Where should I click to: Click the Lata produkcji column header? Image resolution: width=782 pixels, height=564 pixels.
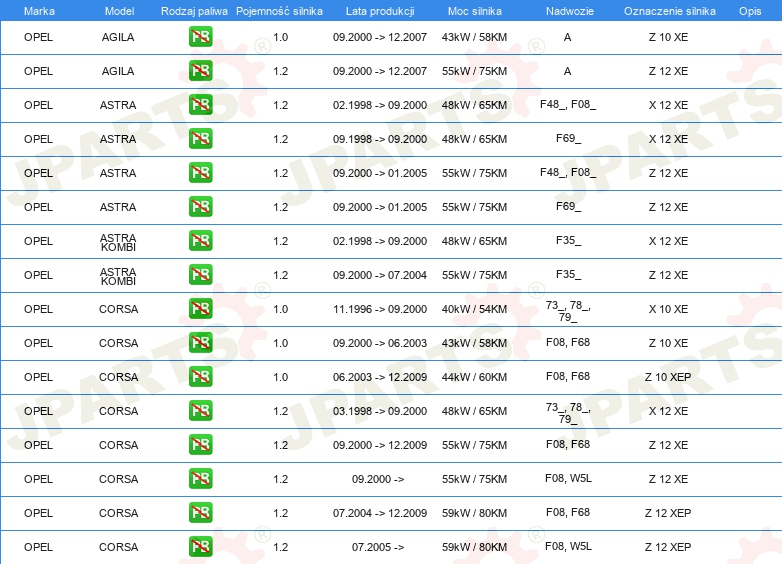click(380, 11)
